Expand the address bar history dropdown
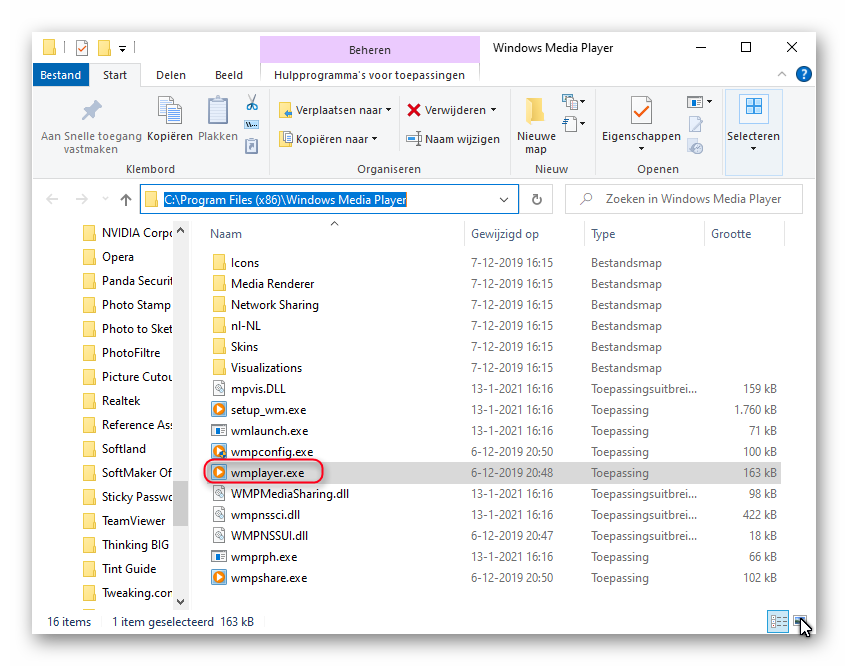This screenshot has width=848, height=666. tap(504, 200)
